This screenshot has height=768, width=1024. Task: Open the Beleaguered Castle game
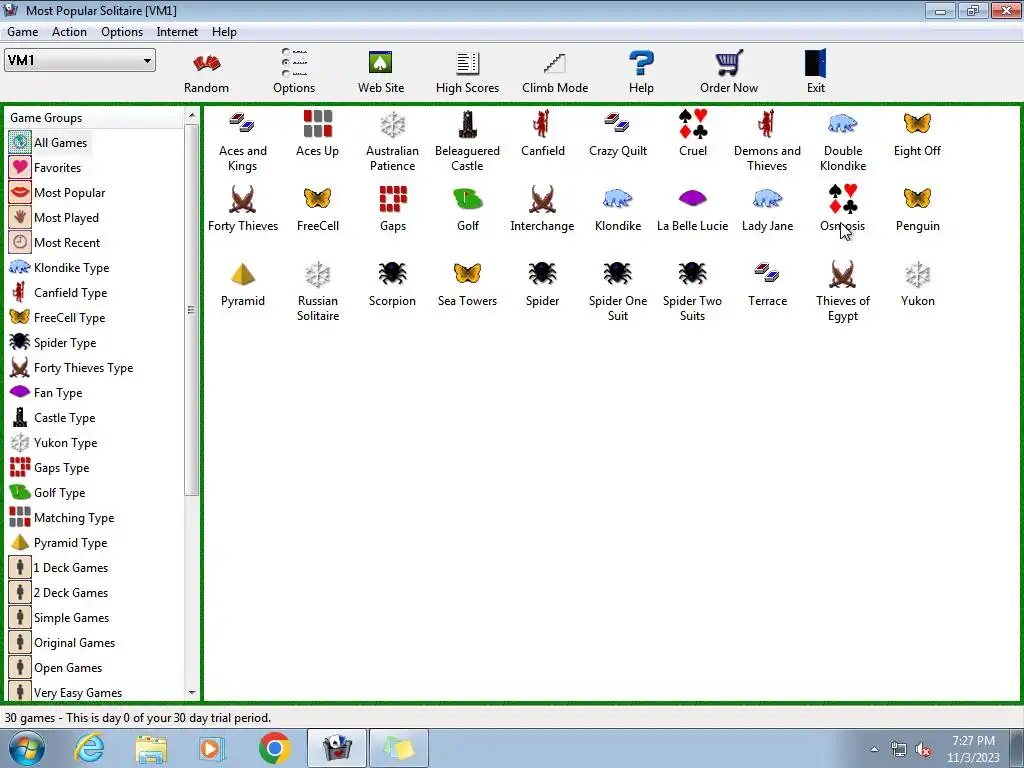coord(468,141)
